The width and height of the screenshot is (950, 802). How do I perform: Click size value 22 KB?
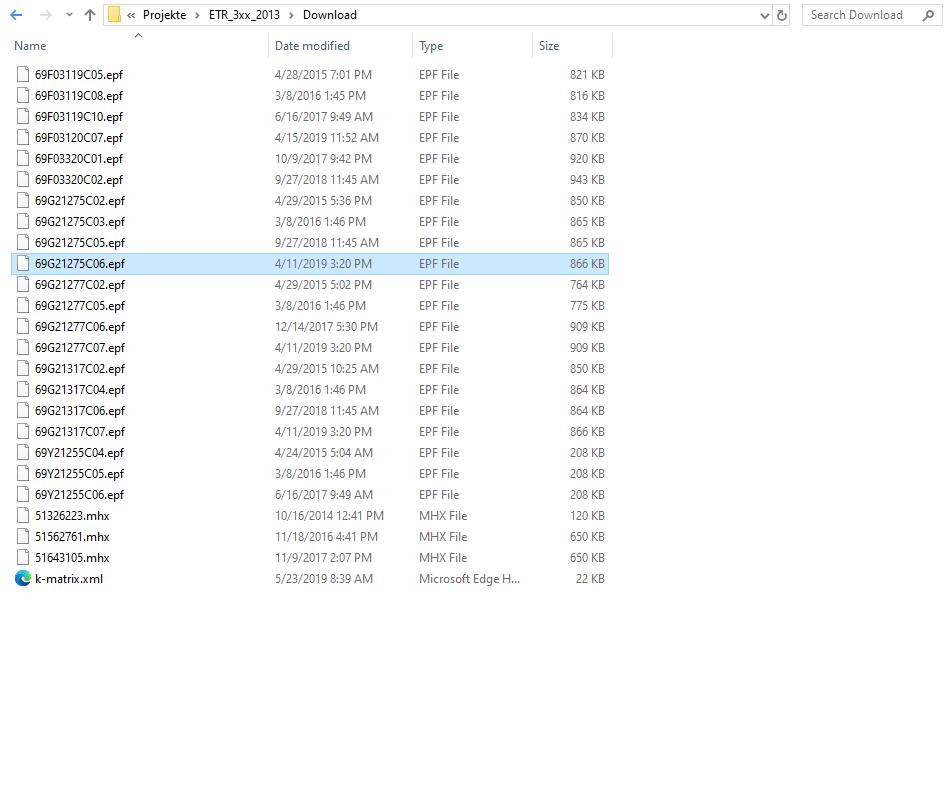590,578
